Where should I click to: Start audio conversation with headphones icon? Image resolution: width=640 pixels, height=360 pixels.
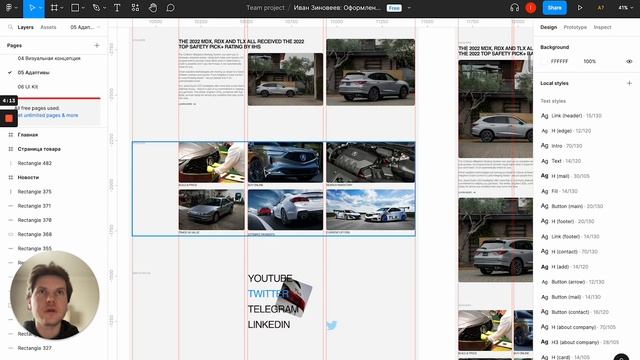(x=514, y=8)
